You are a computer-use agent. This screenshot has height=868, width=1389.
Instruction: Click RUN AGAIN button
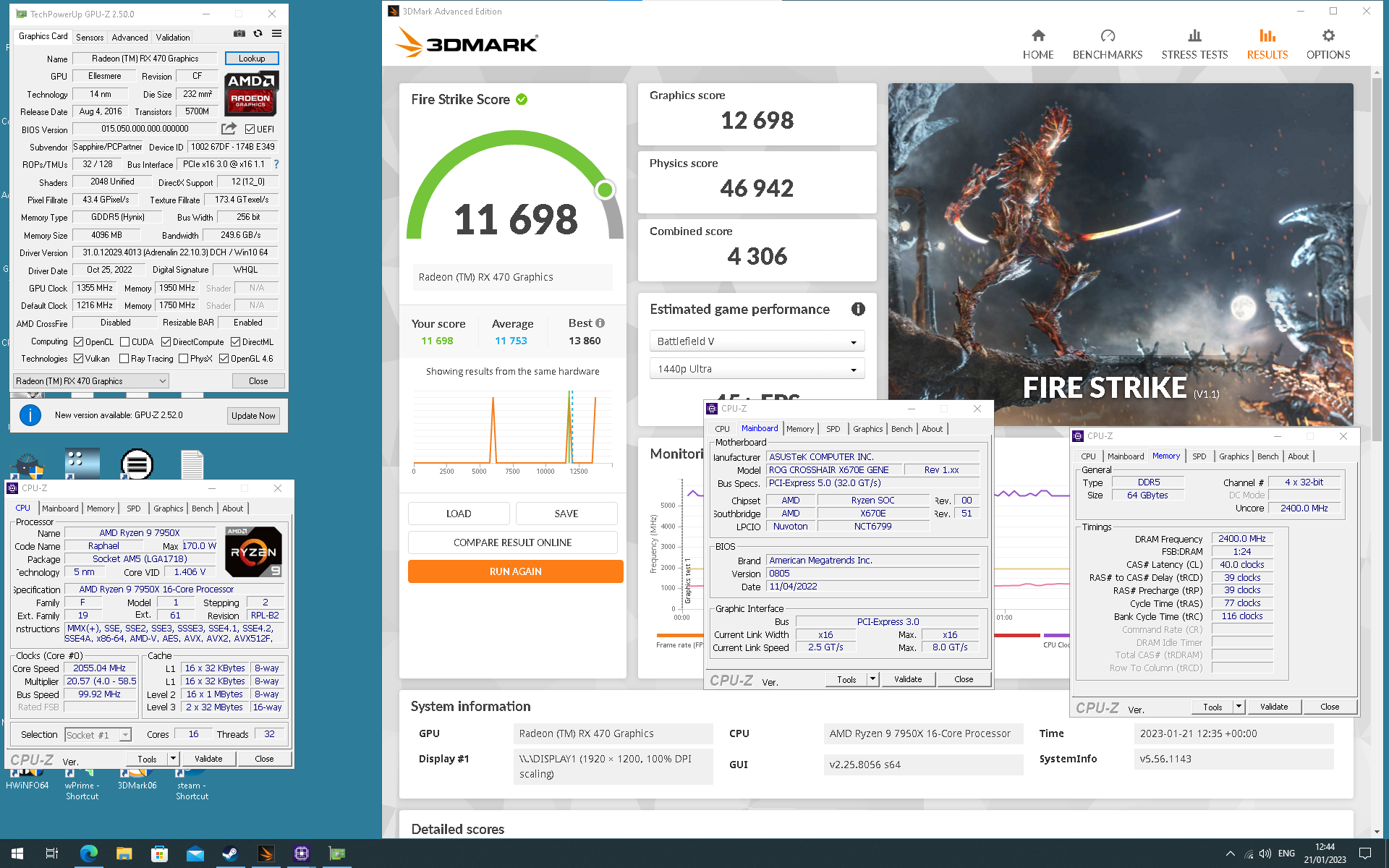click(515, 571)
